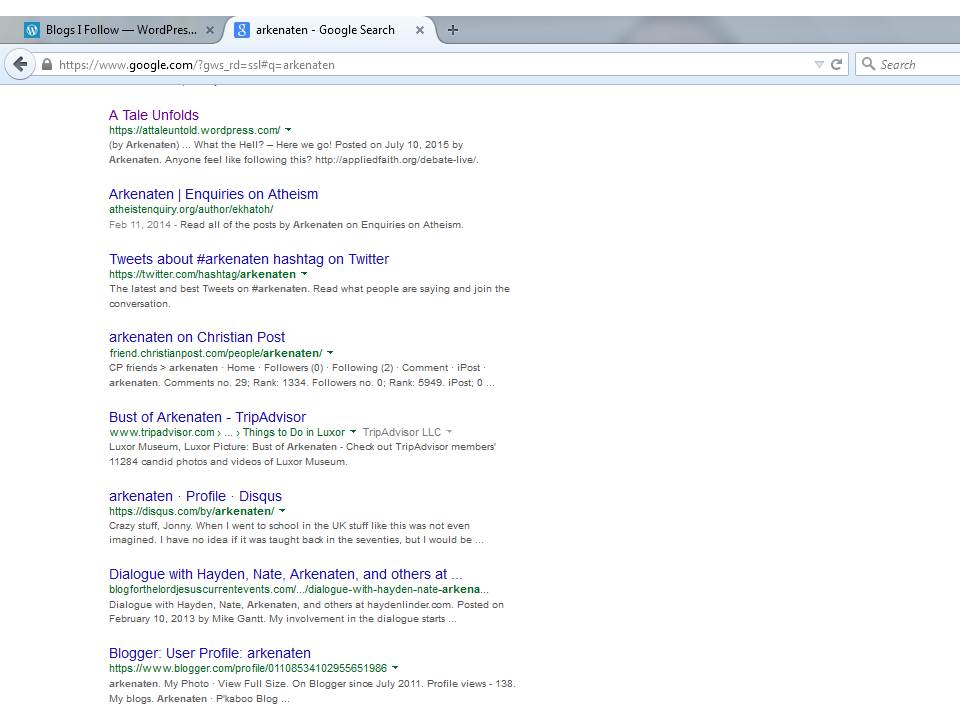Open dropdown arrow next to TripAdvisor LLC

click(x=449, y=433)
